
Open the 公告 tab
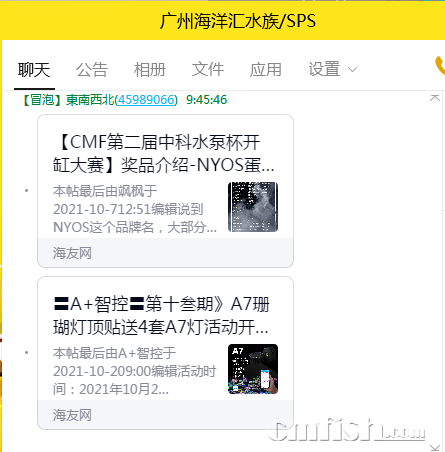click(92, 70)
